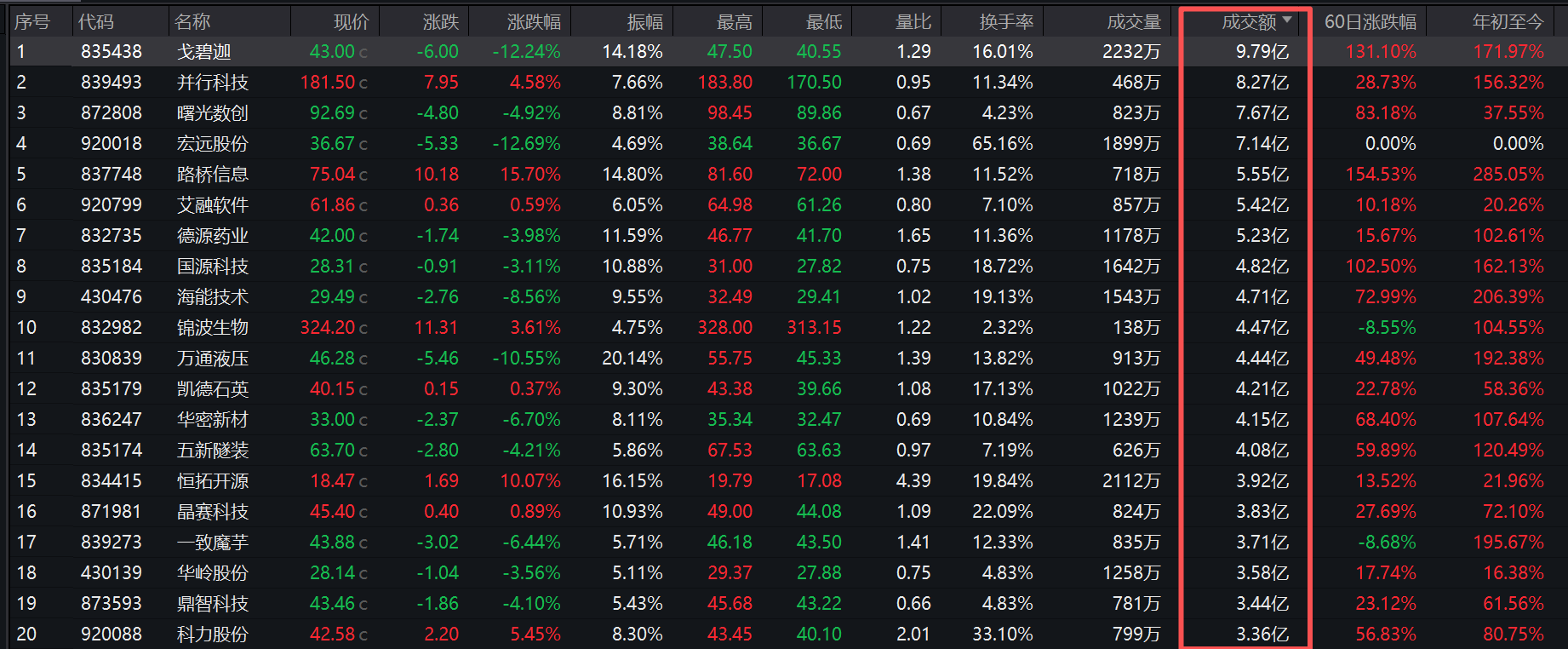Sort by 涨跌幅 column header

click(534, 22)
